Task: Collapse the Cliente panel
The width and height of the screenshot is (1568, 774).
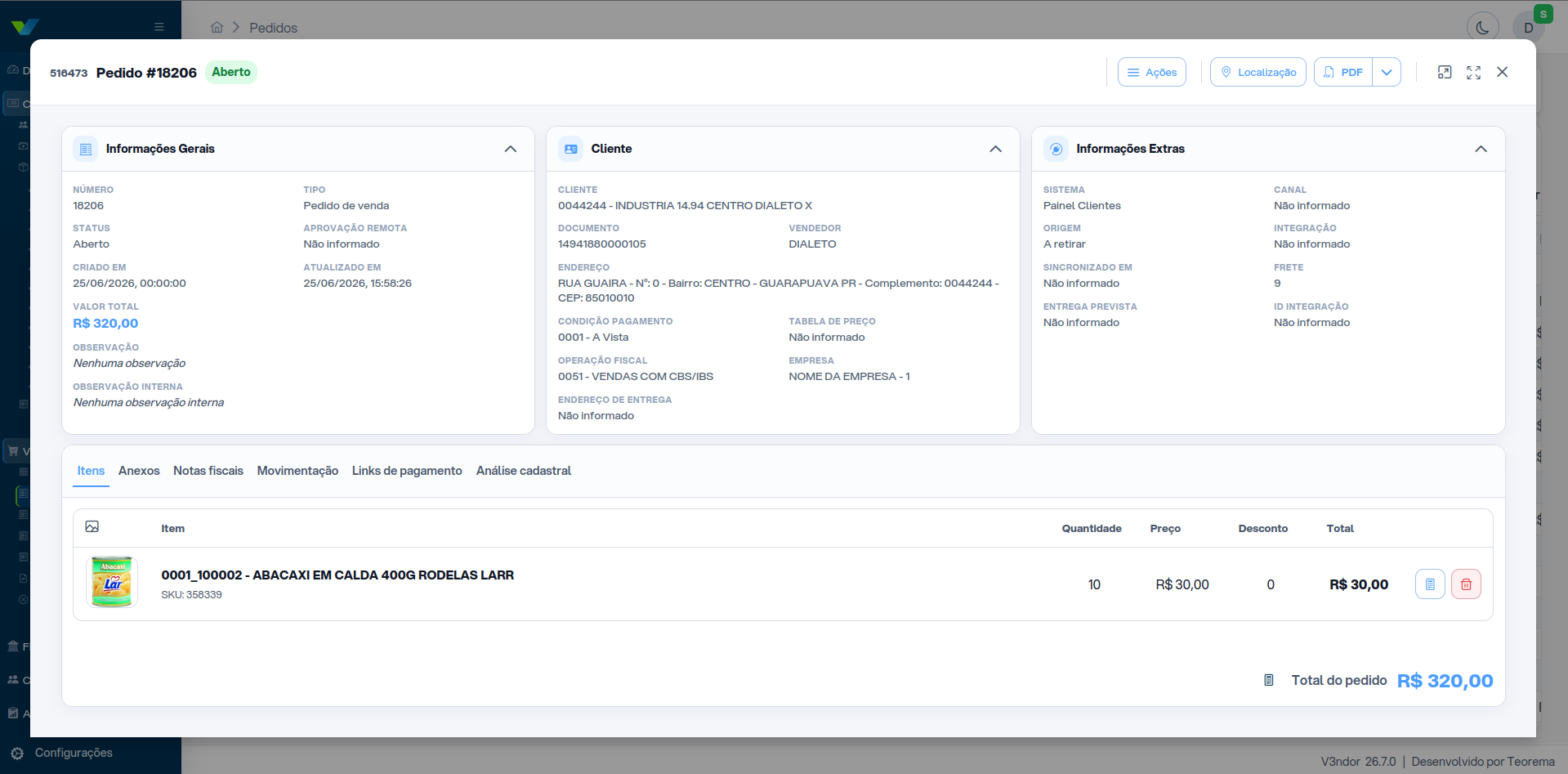Action: pyautogui.click(x=995, y=149)
